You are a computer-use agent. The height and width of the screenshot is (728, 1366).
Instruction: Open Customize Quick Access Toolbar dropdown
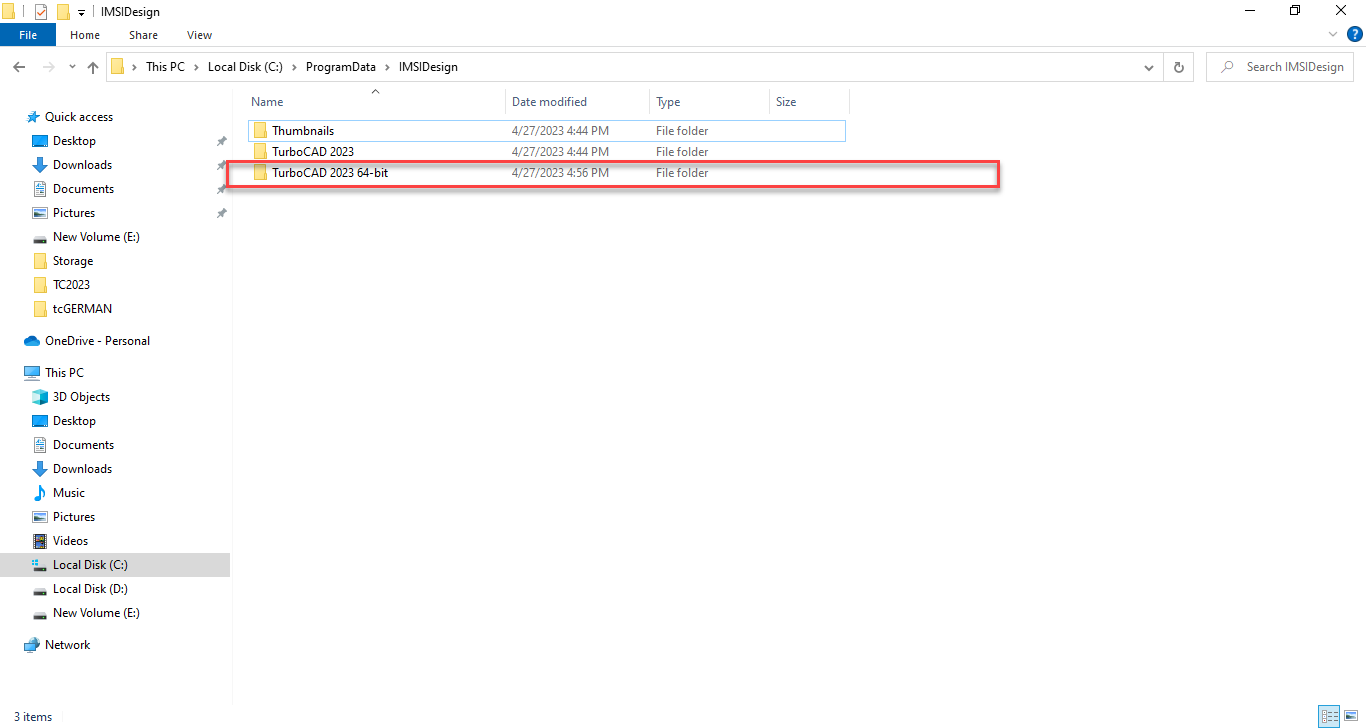click(81, 12)
